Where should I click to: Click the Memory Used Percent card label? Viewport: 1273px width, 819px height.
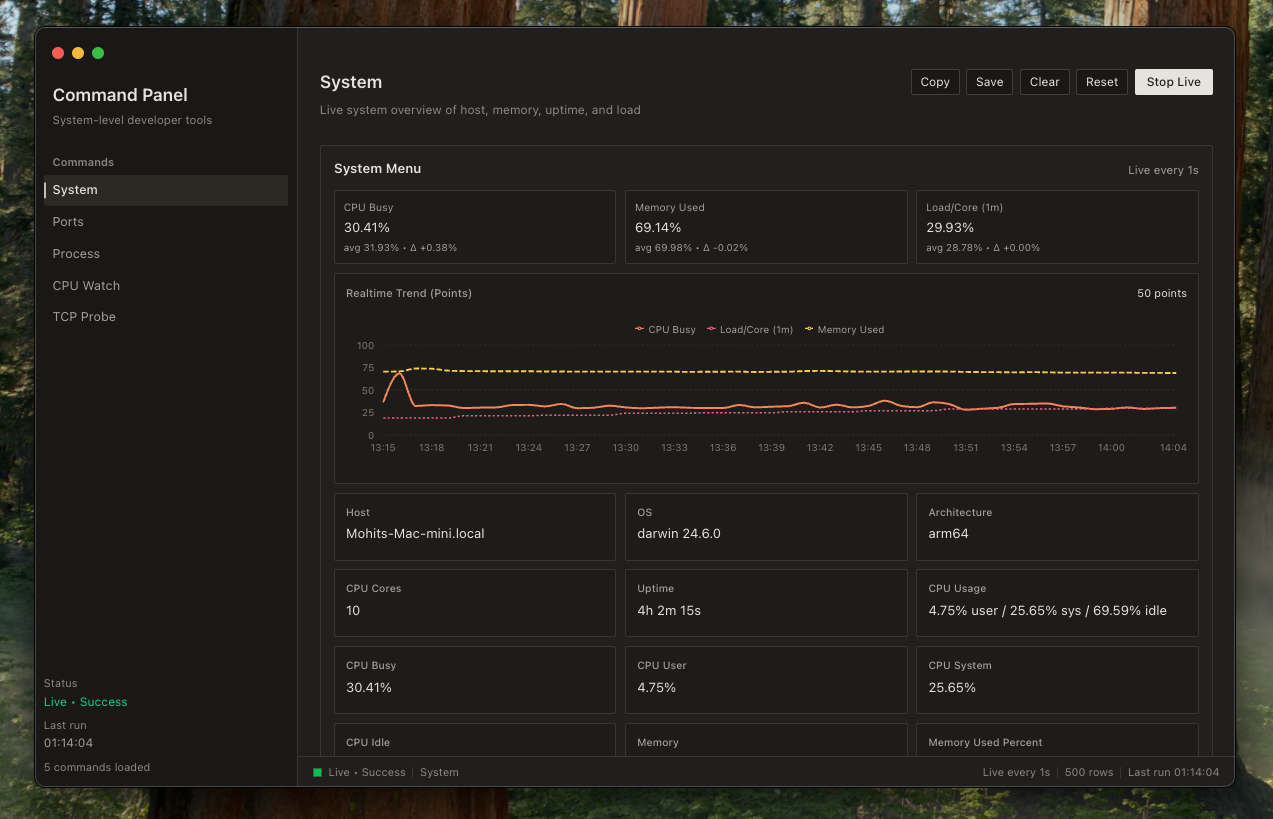[985, 743]
